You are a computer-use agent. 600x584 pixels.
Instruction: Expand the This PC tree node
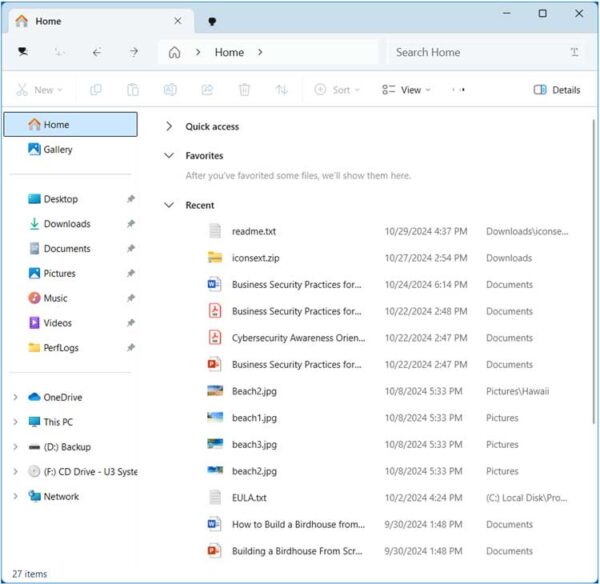click(15, 422)
